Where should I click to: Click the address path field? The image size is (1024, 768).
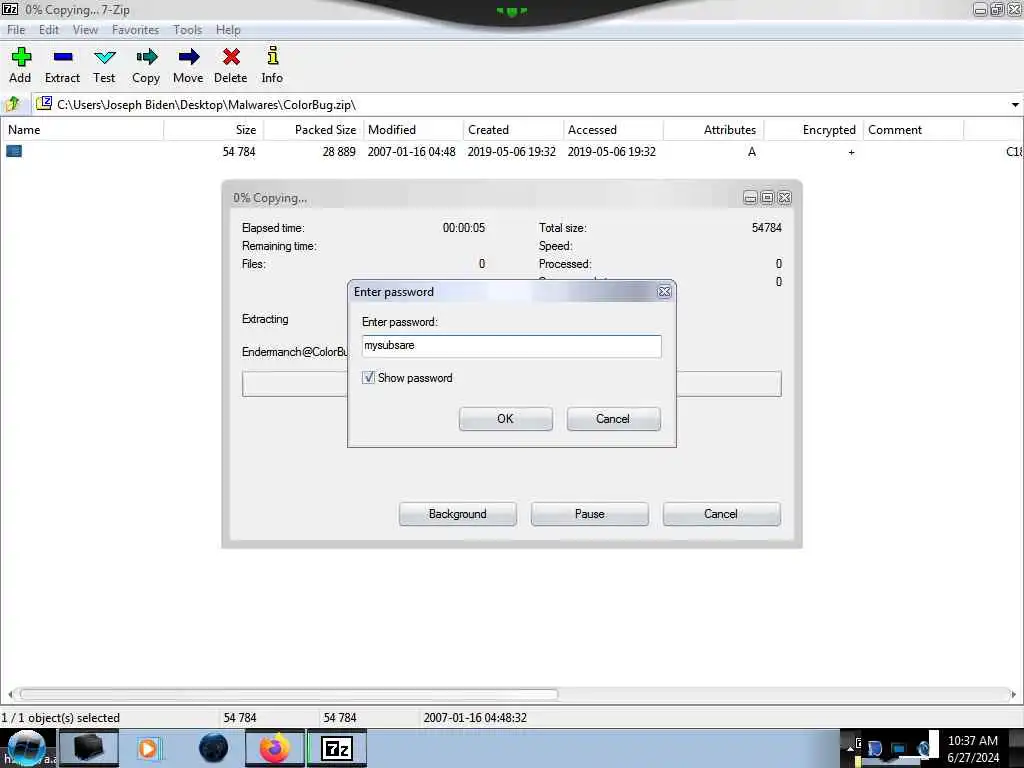[x=522, y=104]
